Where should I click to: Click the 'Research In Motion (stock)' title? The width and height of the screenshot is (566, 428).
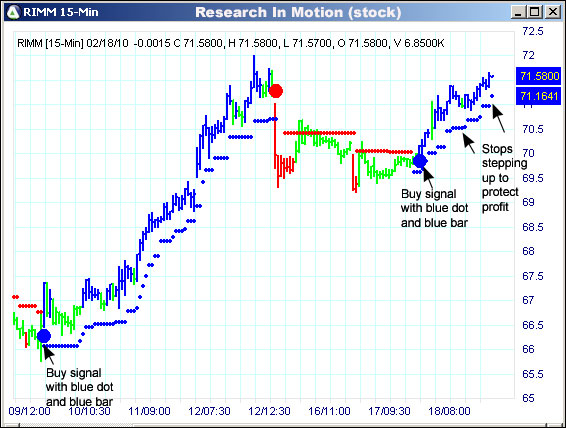[x=298, y=13]
